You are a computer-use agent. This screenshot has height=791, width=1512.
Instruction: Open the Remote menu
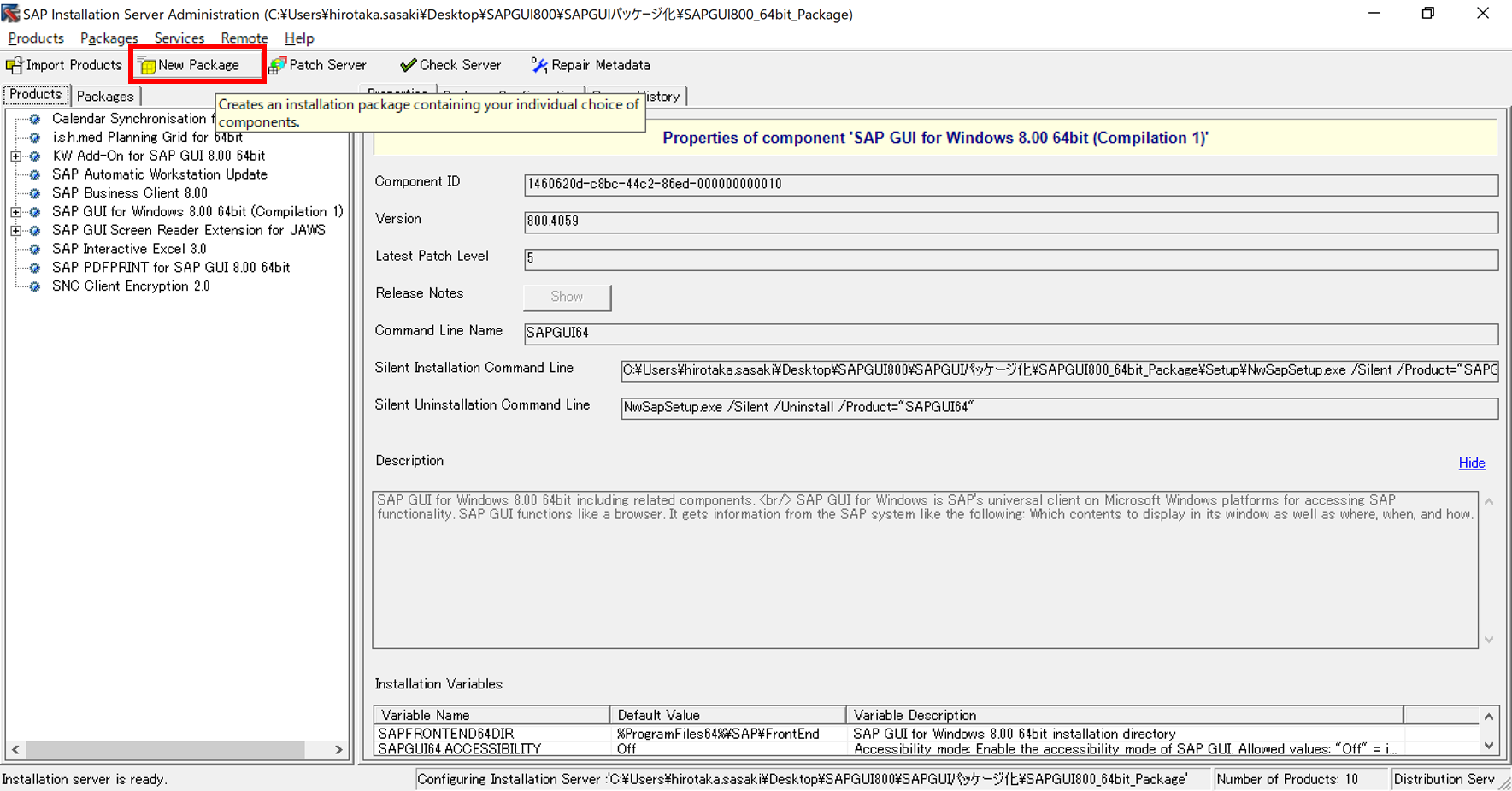pos(244,38)
